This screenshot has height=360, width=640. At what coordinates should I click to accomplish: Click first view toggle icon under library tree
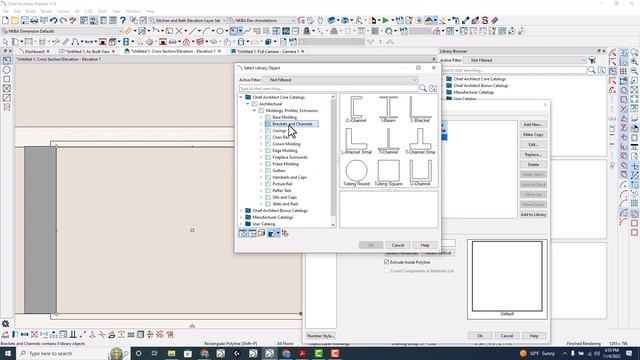pos(243,233)
